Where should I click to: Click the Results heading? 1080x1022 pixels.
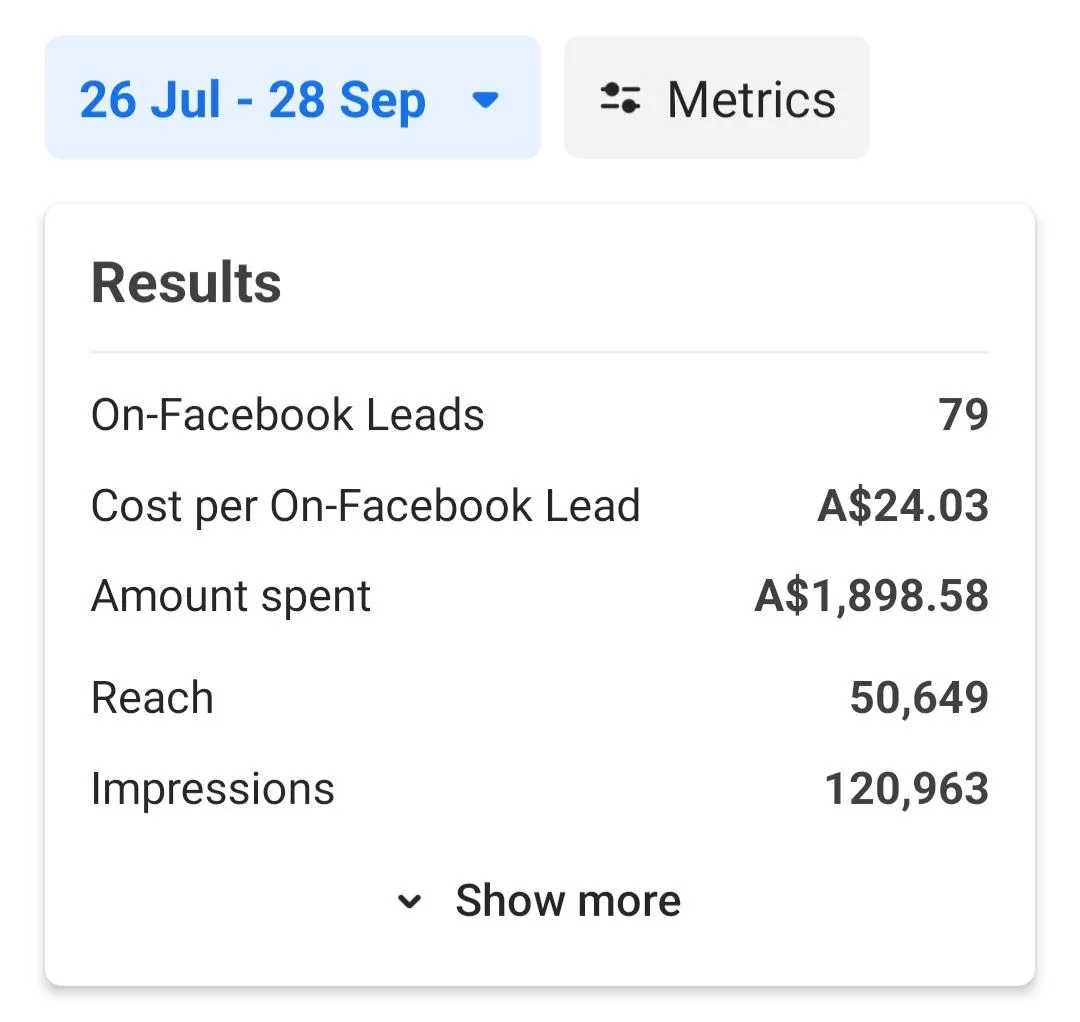point(186,284)
